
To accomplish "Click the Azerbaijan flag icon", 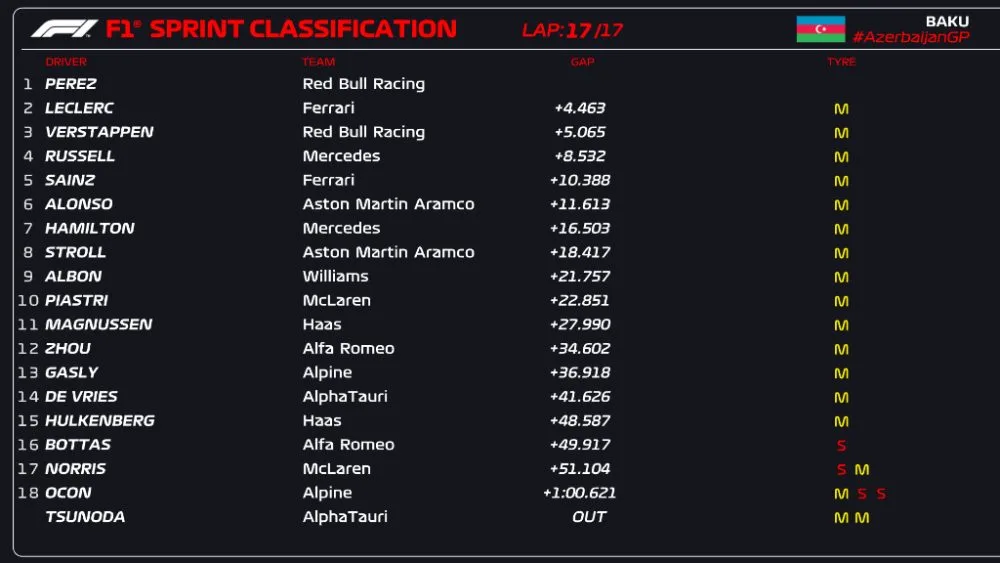I will (820, 29).
